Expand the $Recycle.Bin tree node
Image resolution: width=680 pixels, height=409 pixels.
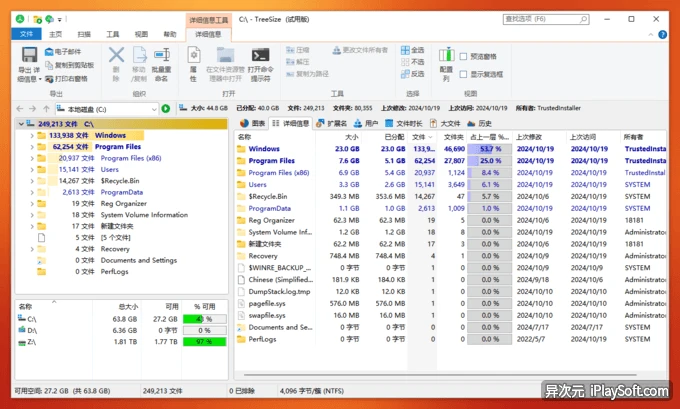pos(32,181)
